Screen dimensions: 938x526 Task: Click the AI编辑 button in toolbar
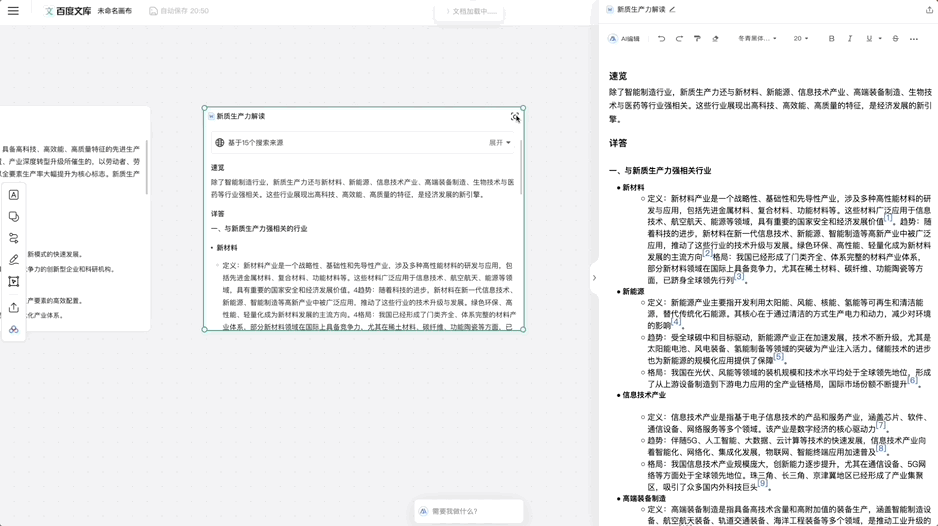coord(624,39)
